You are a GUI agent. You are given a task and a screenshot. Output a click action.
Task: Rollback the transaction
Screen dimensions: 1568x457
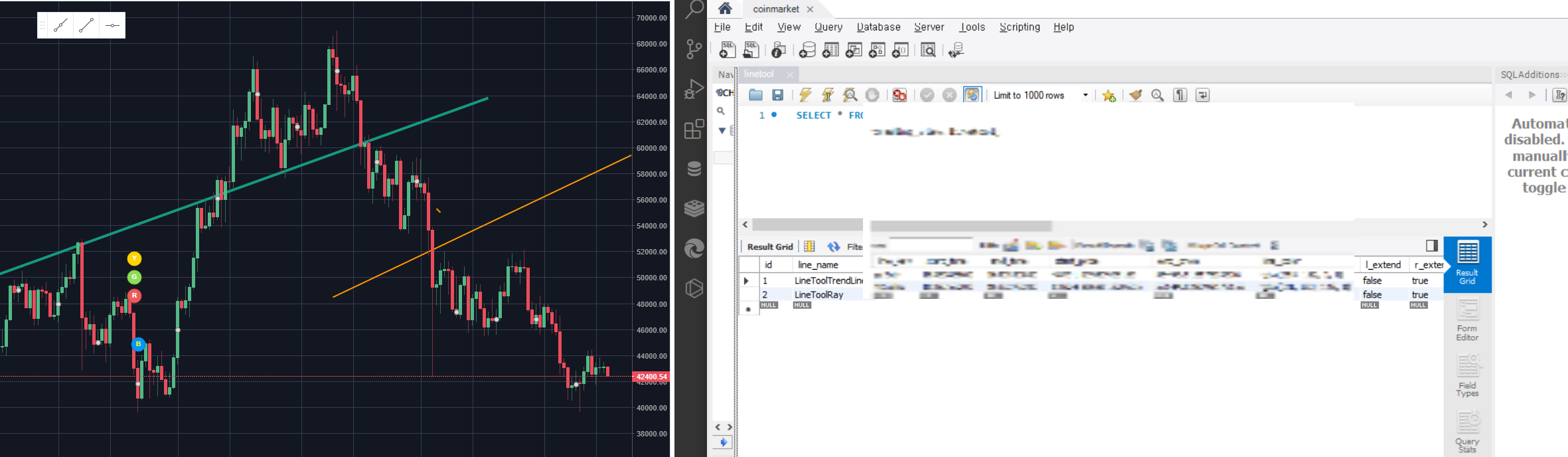pyautogui.click(x=949, y=95)
